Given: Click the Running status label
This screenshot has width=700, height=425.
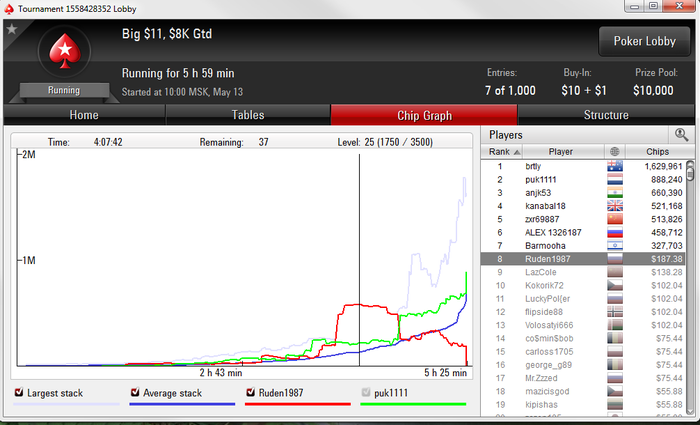Looking at the screenshot, I should [x=64, y=90].
